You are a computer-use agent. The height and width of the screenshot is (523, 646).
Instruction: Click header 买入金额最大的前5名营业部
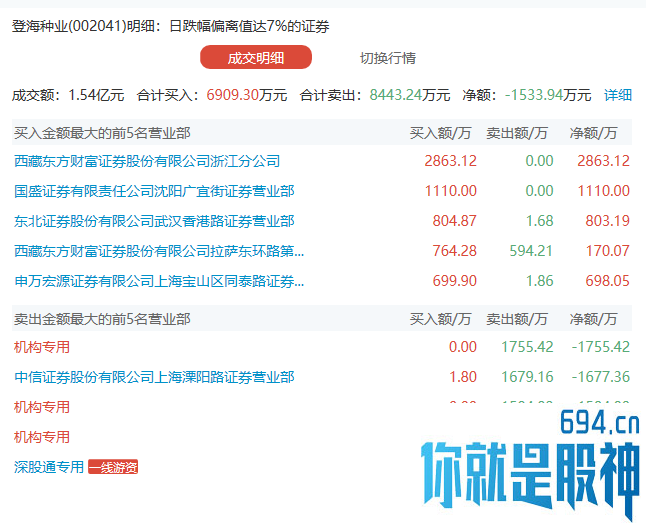102,133
